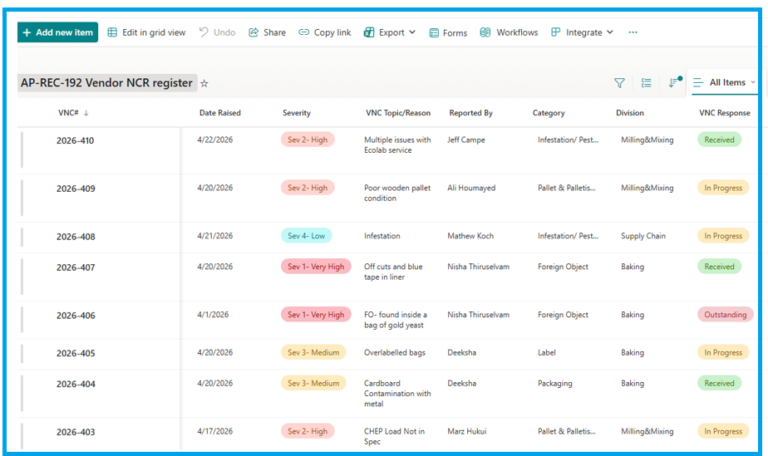Share the list

[x=267, y=32]
